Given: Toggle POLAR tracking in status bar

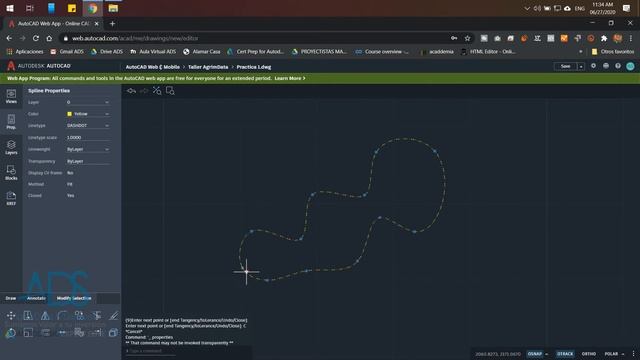Looking at the screenshot, I should coord(611,354).
